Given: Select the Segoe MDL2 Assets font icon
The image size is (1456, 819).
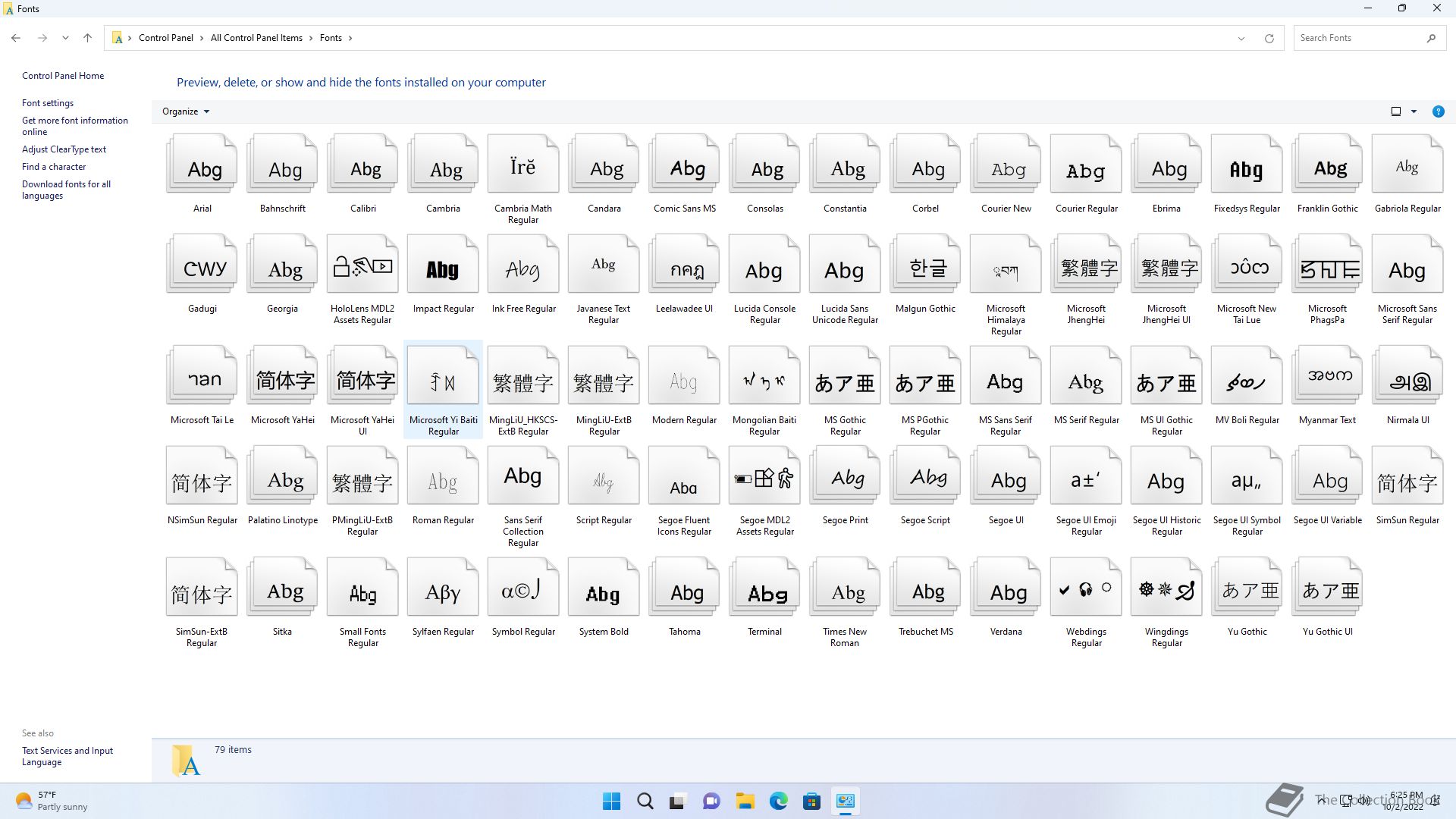Looking at the screenshot, I should pyautogui.click(x=764, y=475).
